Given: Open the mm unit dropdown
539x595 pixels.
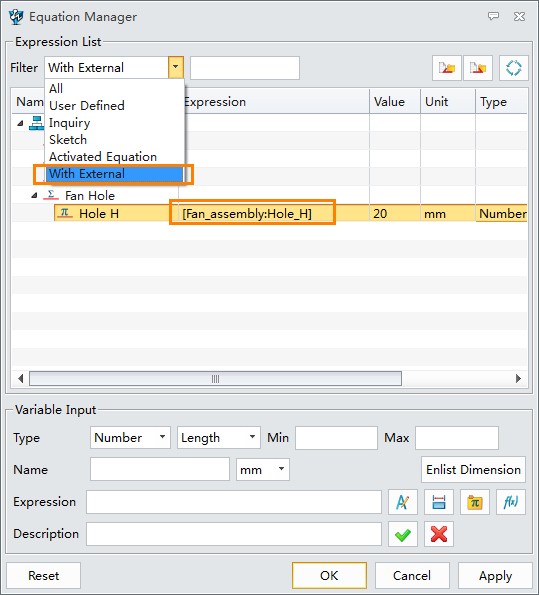Looking at the screenshot, I should [x=263, y=470].
